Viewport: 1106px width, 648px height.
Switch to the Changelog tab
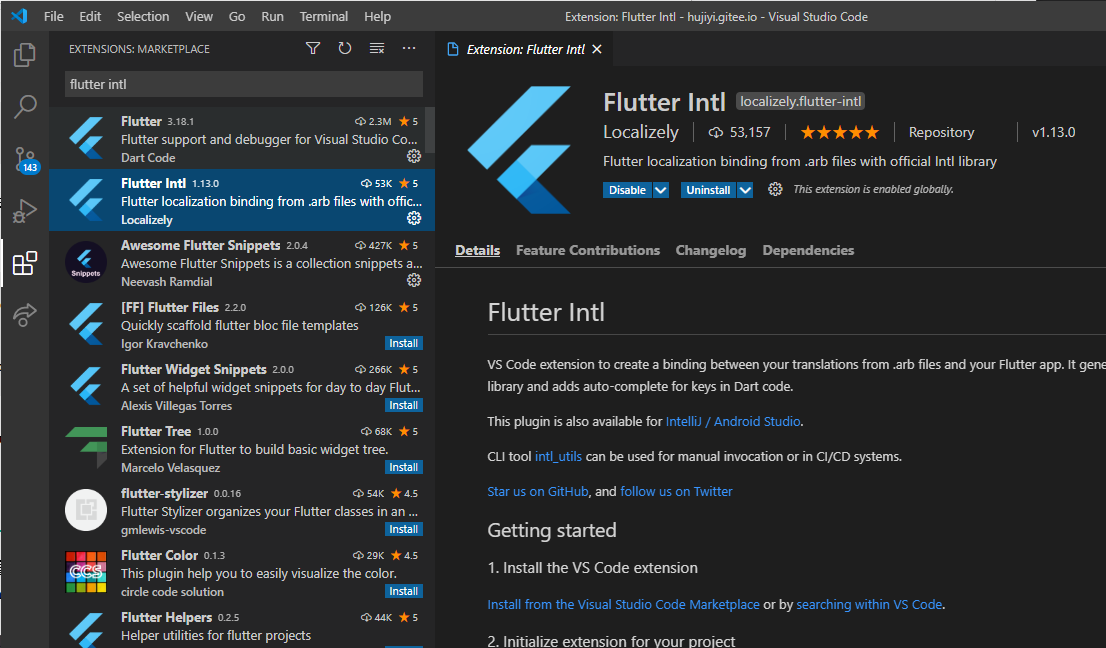point(710,250)
